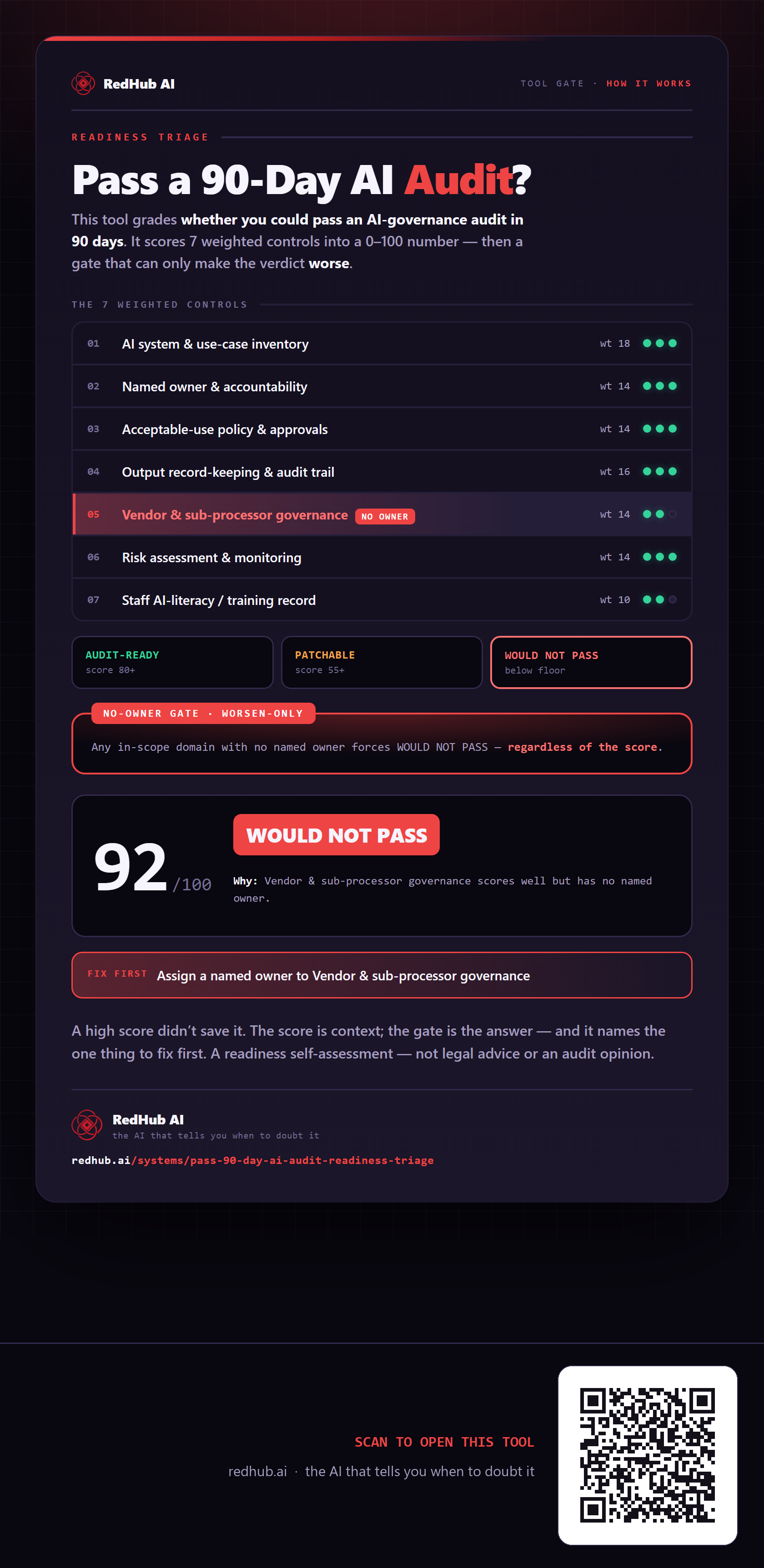
Task: Click the QR code to open tool
Action: click(x=647, y=1455)
